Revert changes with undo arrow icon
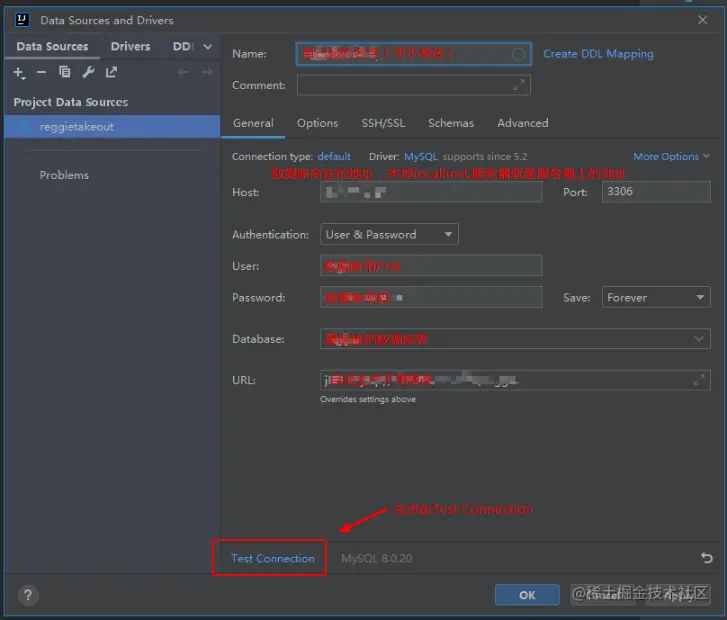This screenshot has width=727, height=620. tap(707, 558)
